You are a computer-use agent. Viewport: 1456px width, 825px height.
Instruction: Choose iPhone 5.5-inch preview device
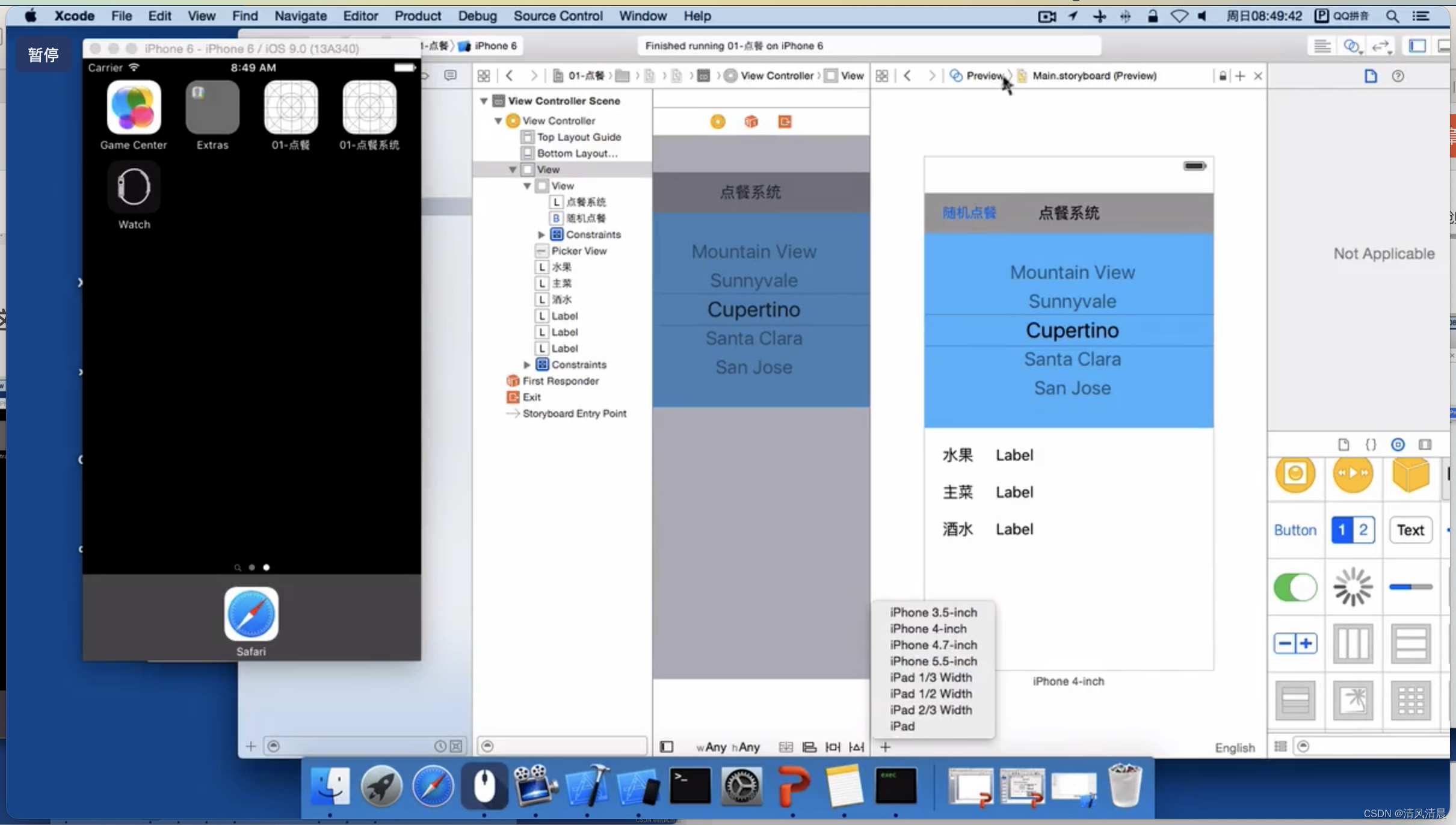tap(933, 661)
